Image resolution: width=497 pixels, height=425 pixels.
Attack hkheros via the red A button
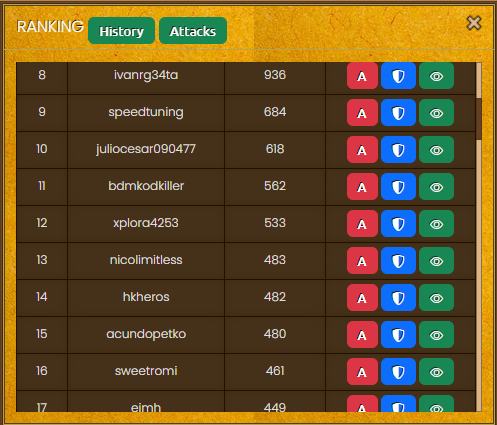[x=362, y=298]
